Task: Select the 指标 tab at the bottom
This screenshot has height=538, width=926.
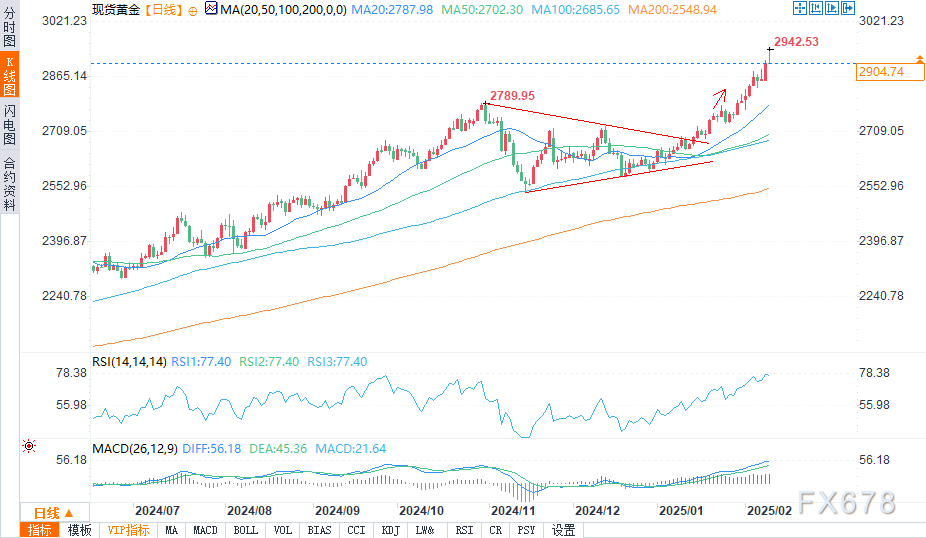Action: click(x=40, y=530)
